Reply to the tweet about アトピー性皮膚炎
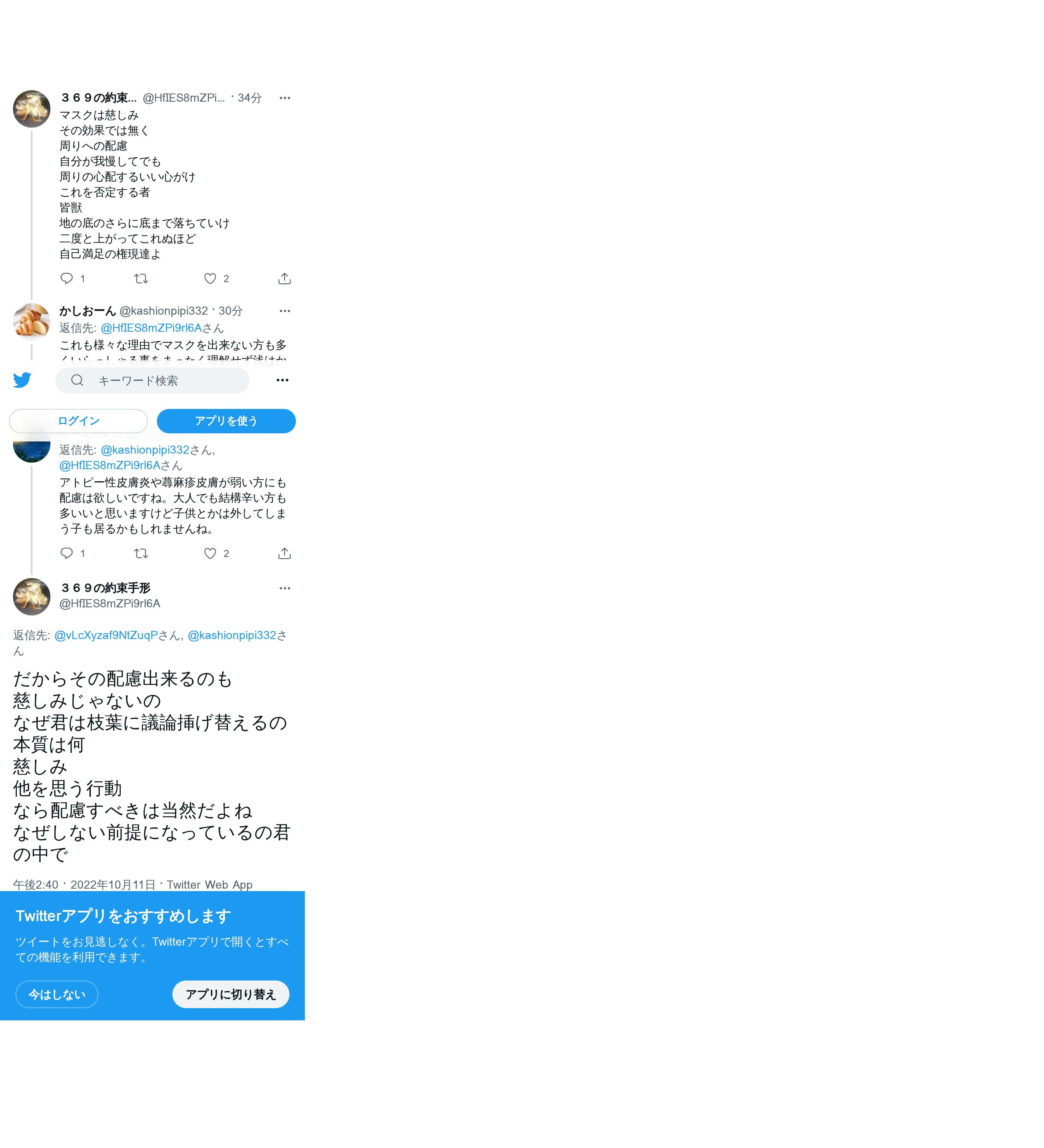Viewport: 1044px width, 1148px height. click(67, 553)
